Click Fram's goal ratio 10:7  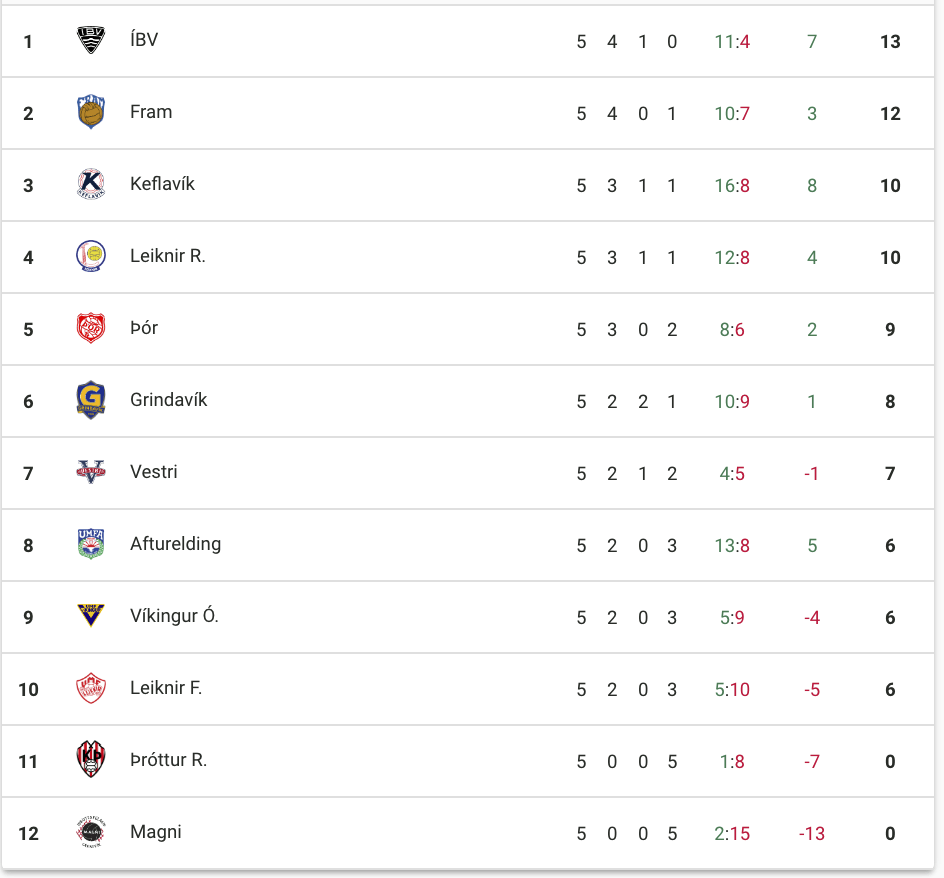732,113
